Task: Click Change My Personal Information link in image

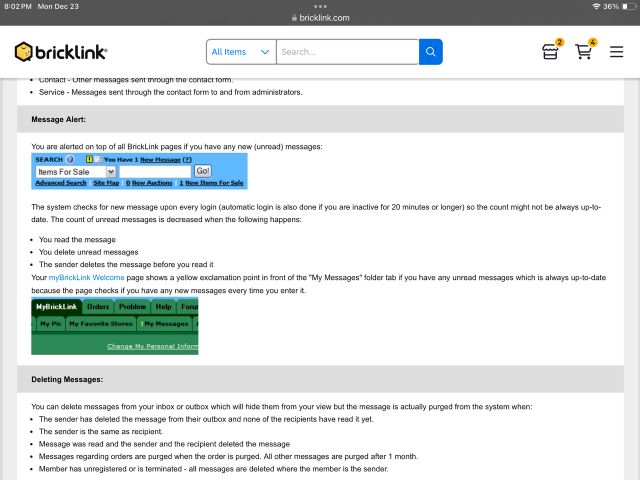Action: click(152, 346)
